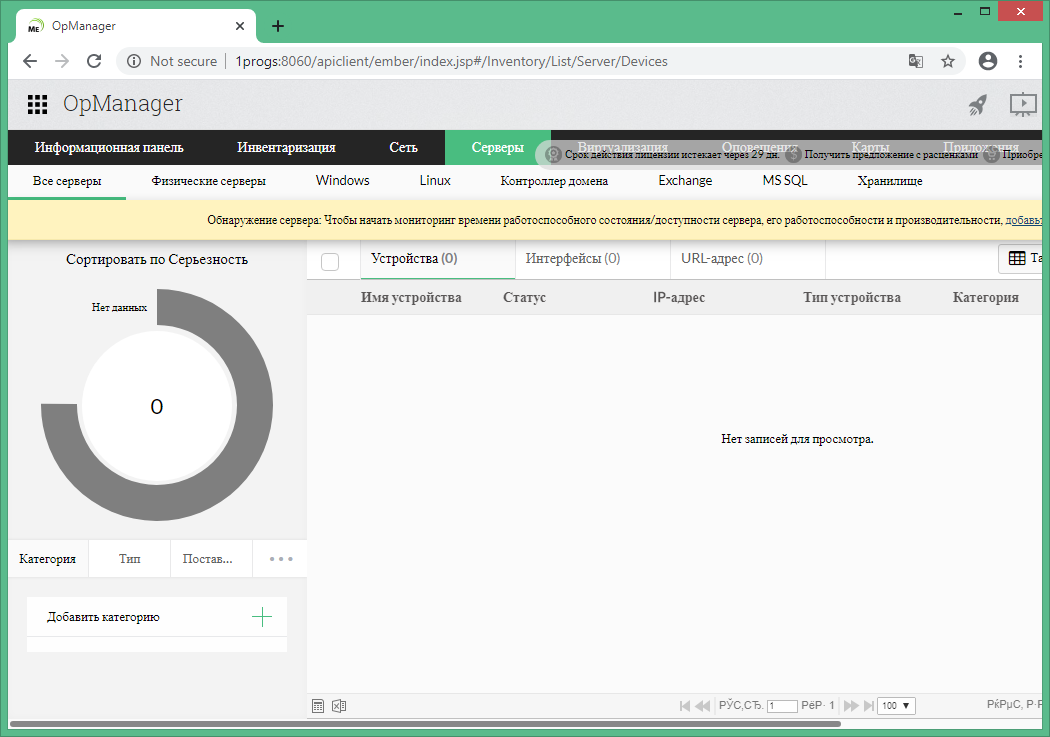Group by Тип tab
Viewport: 1050px width, 737px height.
[129, 559]
